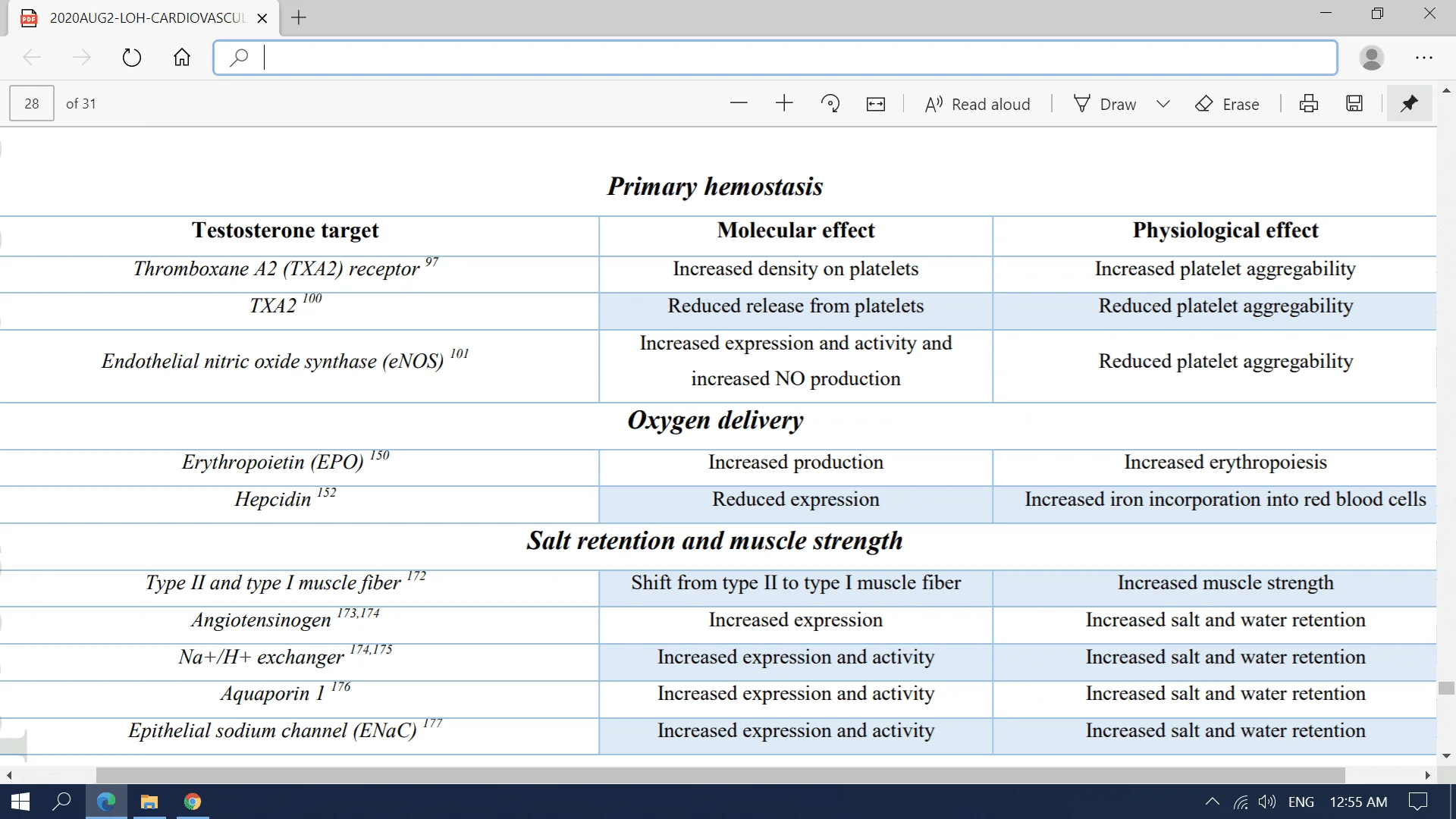Open the notification center icon
The width and height of the screenshot is (1456, 819).
[1418, 802]
